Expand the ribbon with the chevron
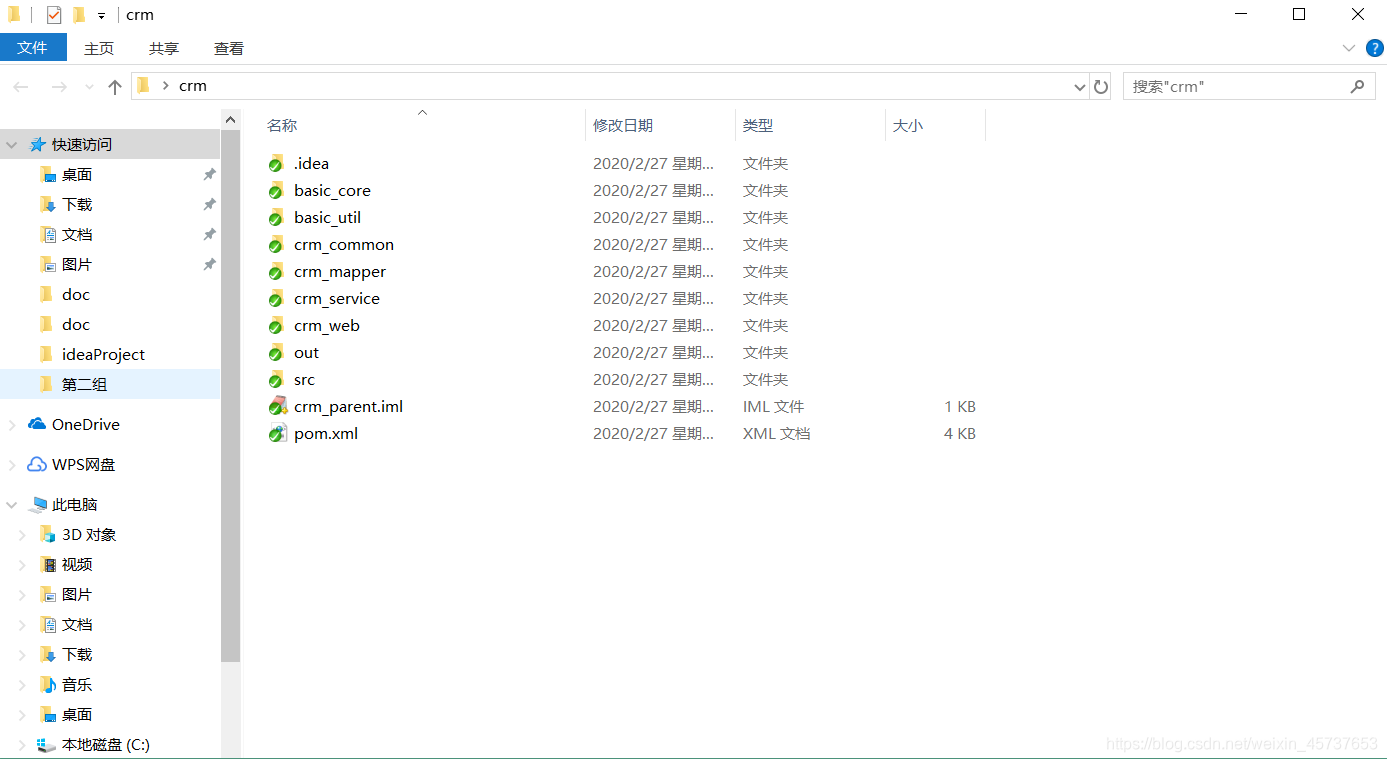Viewport: 1387px width, 762px height. (x=1347, y=48)
